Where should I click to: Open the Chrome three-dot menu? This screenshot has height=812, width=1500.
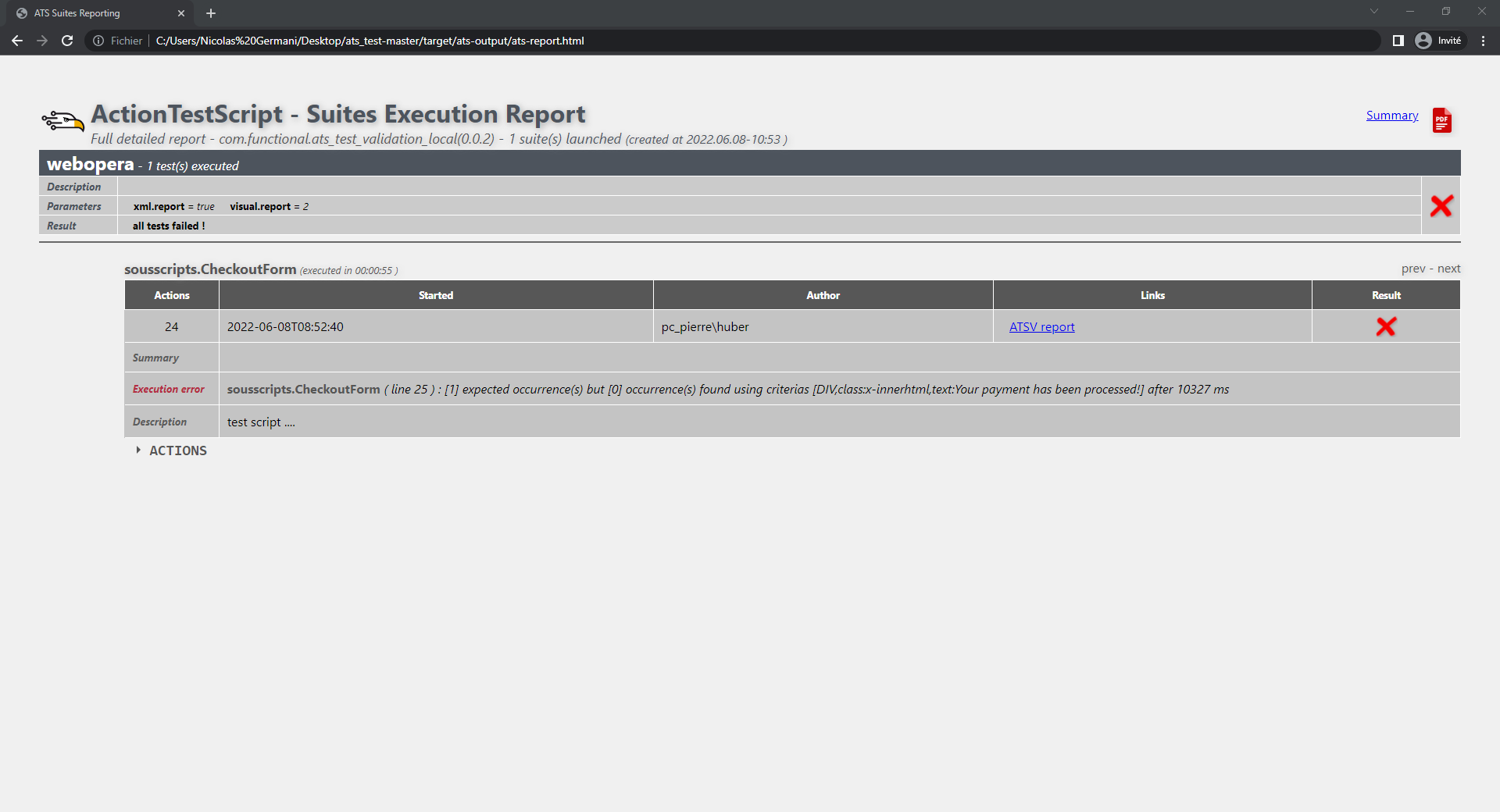pyautogui.click(x=1483, y=41)
